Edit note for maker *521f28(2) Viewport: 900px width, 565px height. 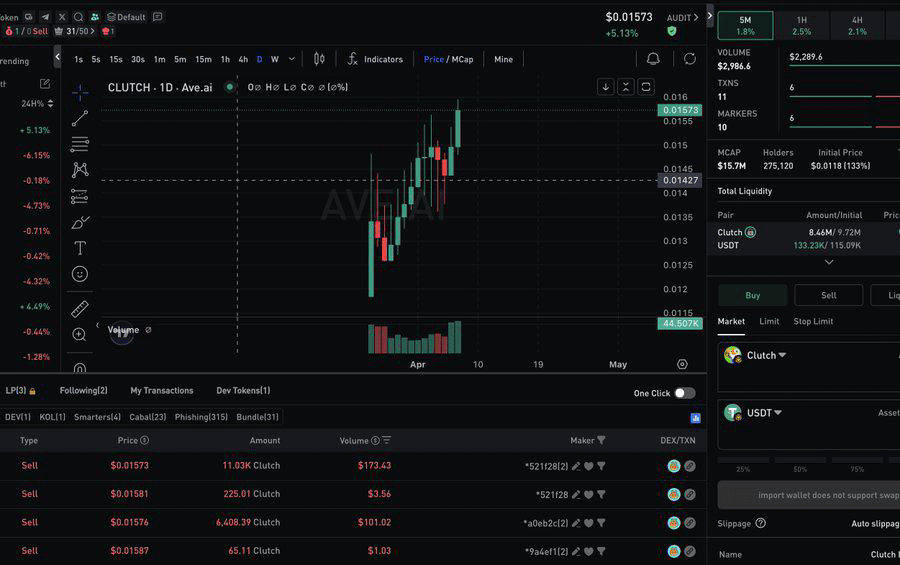pyautogui.click(x=576, y=466)
